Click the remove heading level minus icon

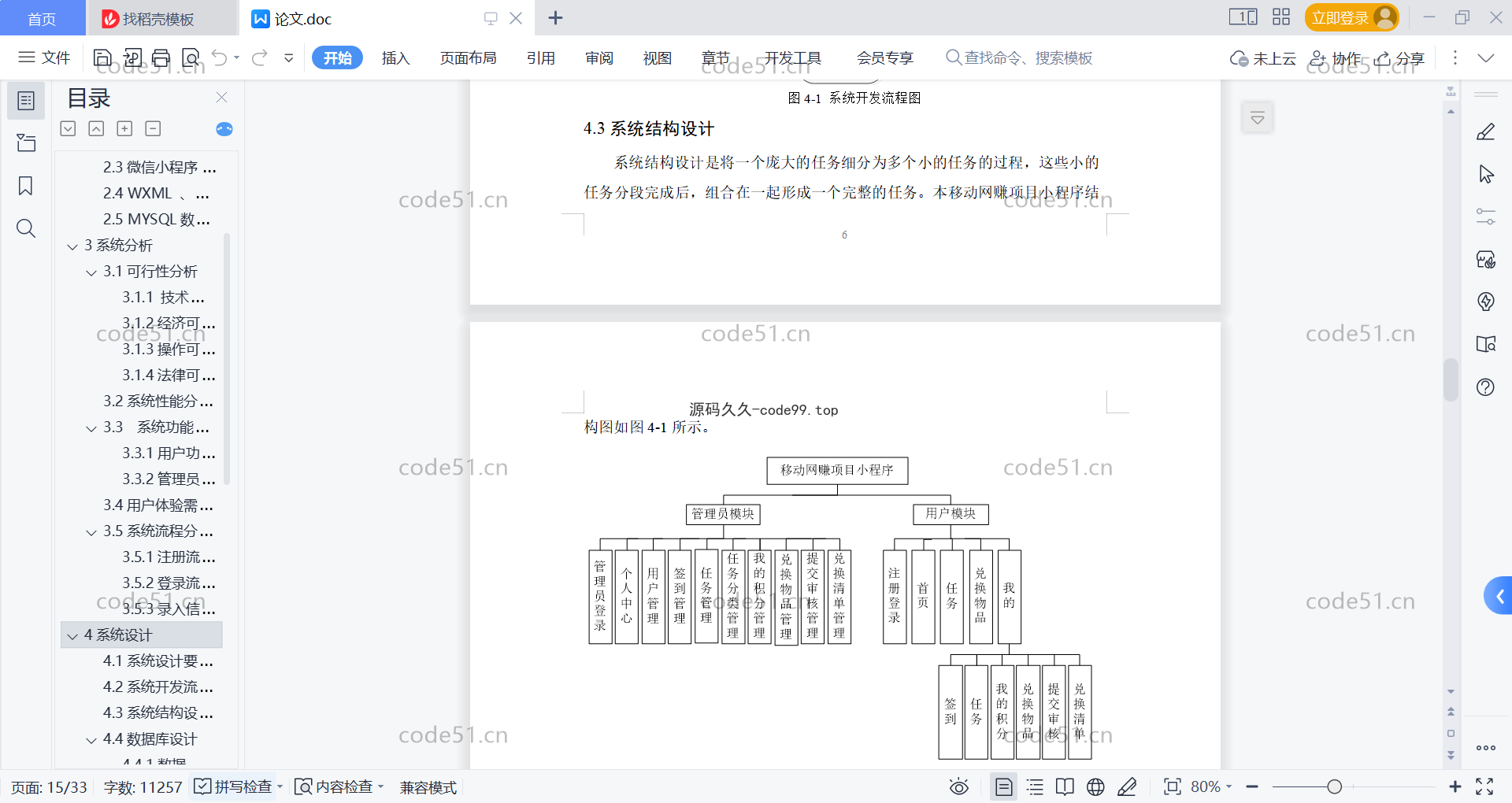coord(153,128)
